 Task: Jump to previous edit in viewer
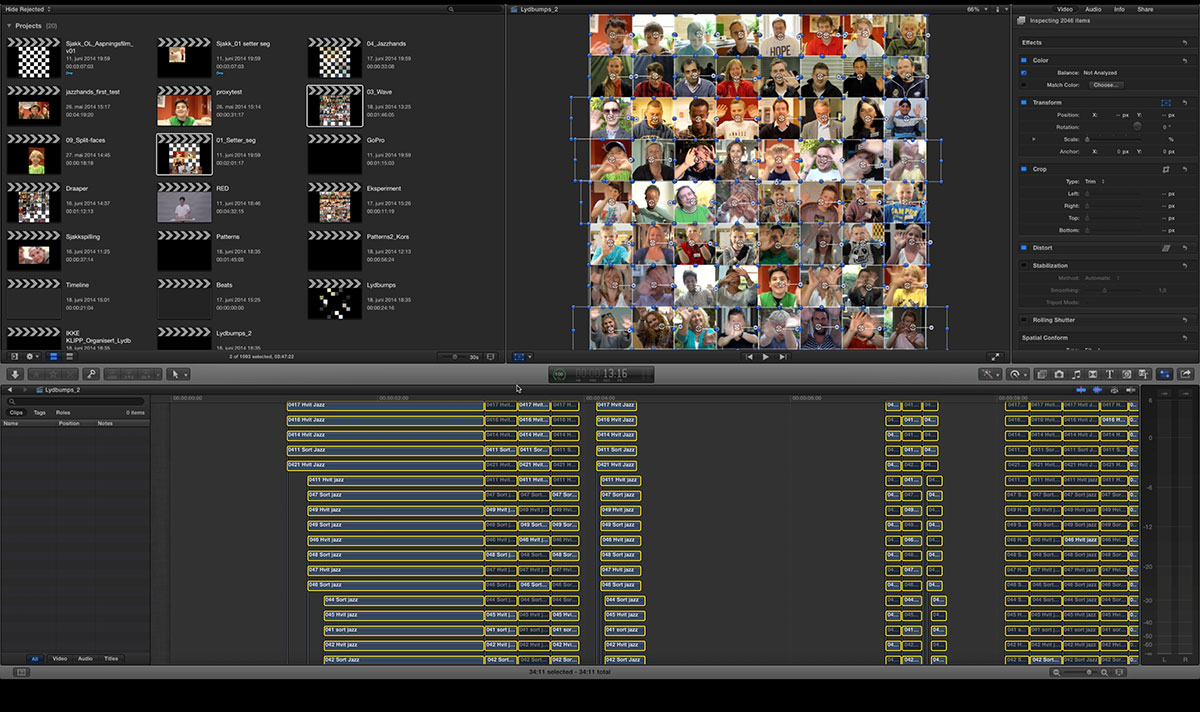coord(749,357)
